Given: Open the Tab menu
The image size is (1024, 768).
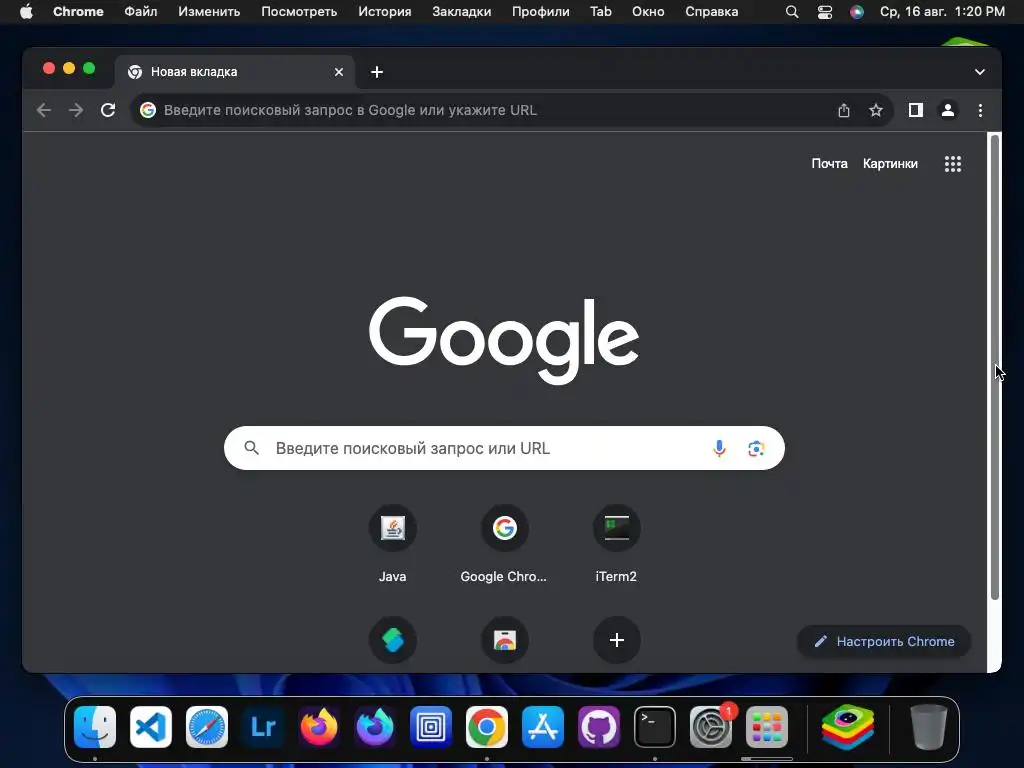Looking at the screenshot, I should (x=601, y=12).
